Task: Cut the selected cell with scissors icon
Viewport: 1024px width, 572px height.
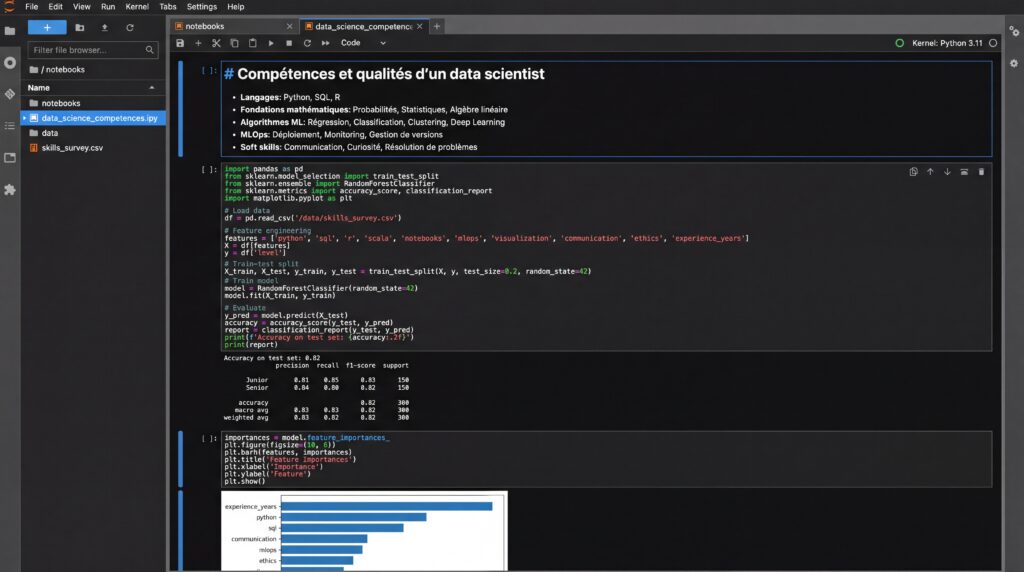Action: (216, 43)
